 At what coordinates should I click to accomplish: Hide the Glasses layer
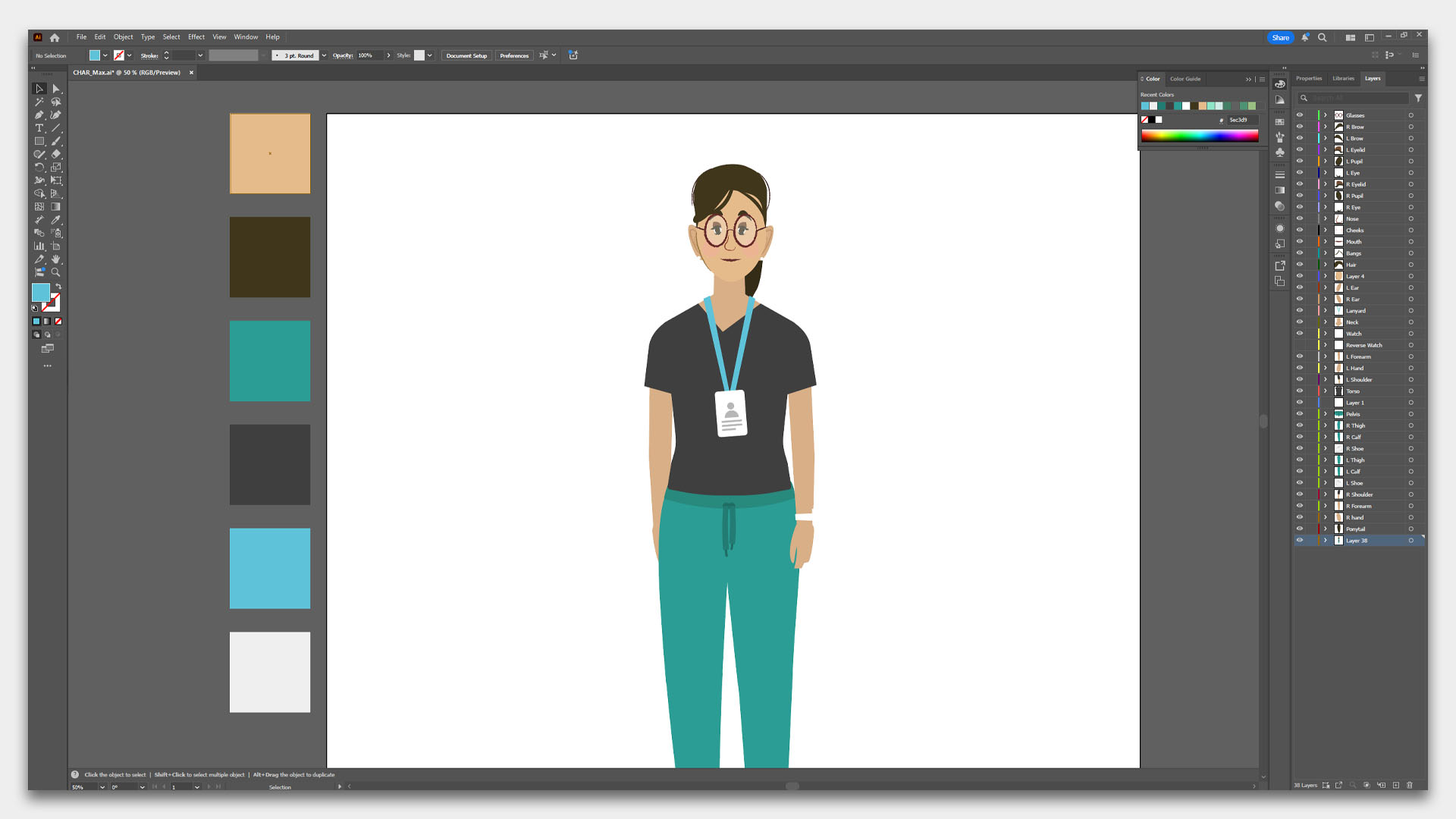click(1300, 115)
